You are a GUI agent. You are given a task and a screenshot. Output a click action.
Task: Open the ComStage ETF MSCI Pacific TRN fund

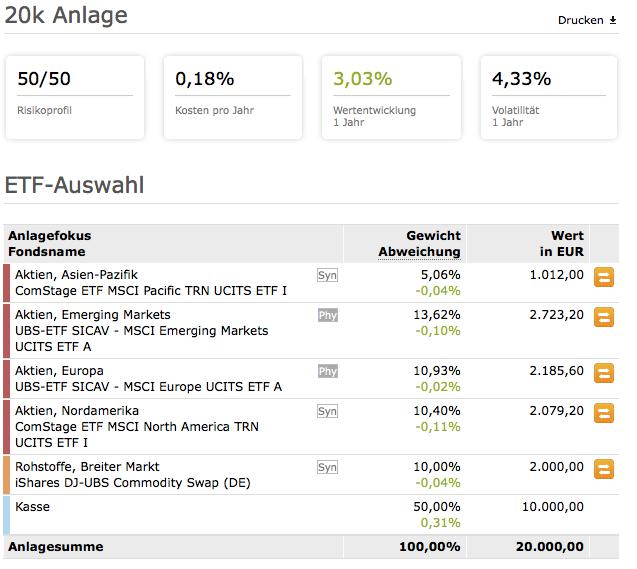coord(151,290)
